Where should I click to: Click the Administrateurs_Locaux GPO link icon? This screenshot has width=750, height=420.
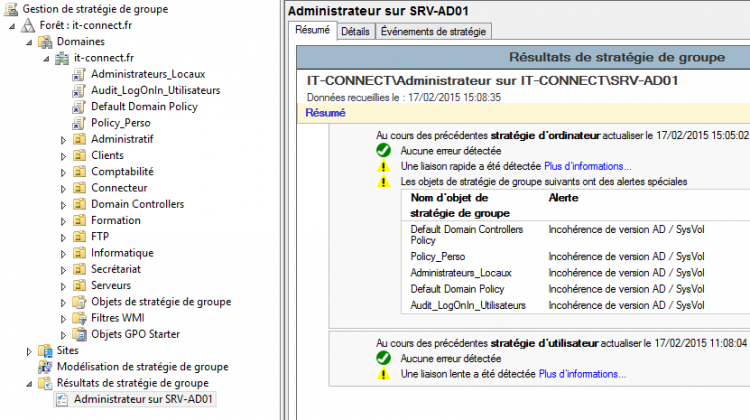[x=79, y=75]
